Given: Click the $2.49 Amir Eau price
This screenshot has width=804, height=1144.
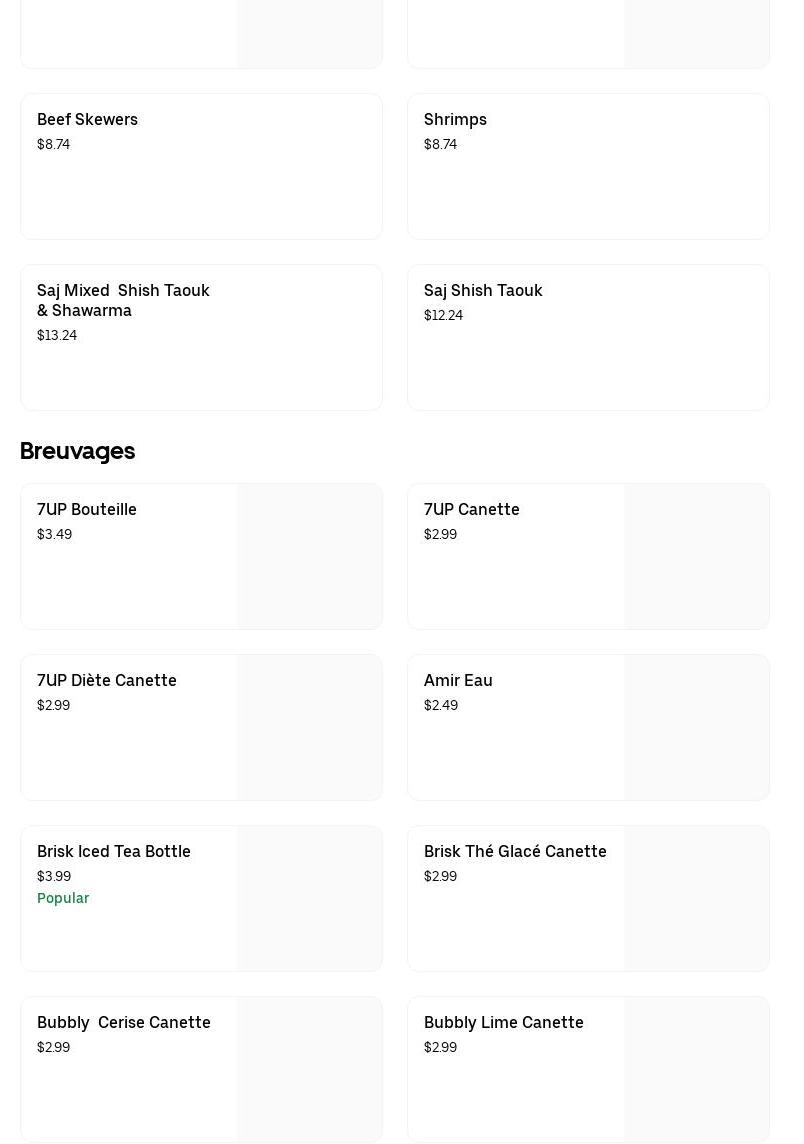Looking at the screenshot, I should click(x=441, y=705).
